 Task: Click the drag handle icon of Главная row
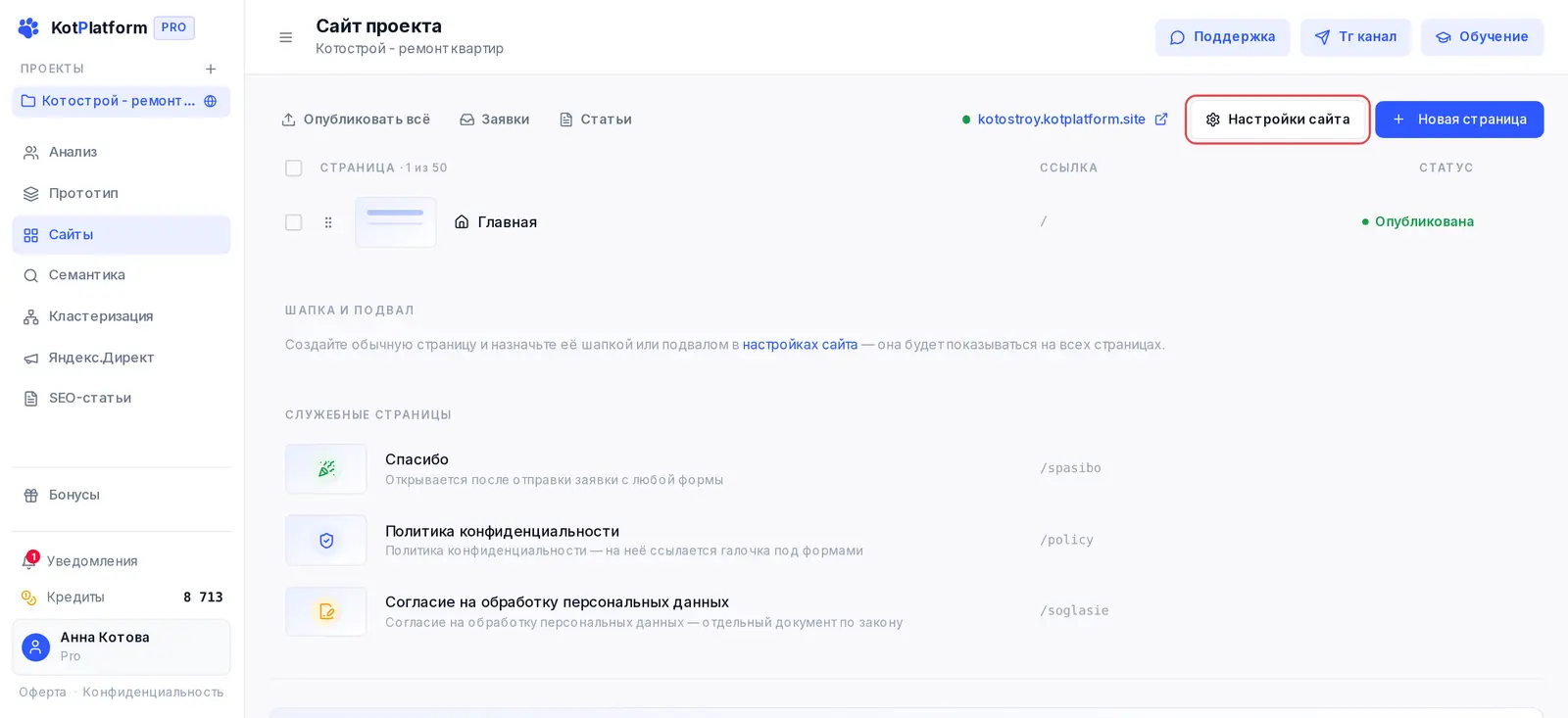point(328,222)
